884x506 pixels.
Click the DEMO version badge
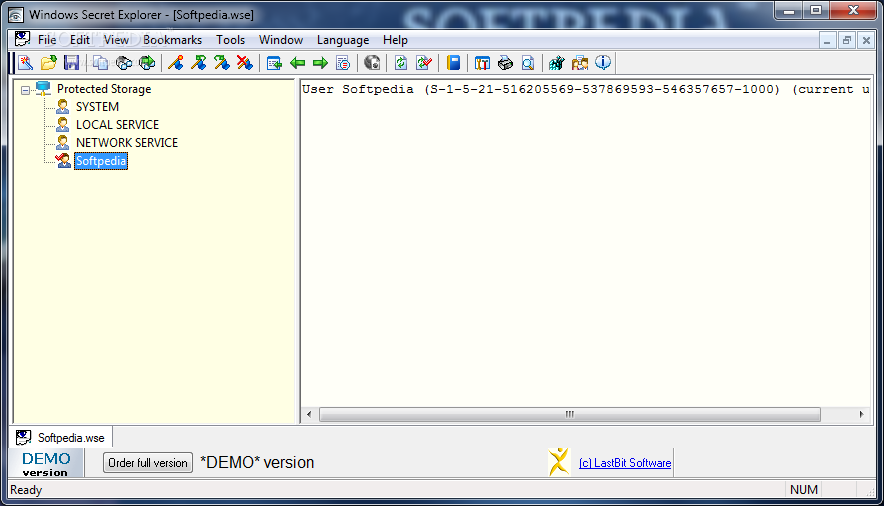(x=46, y=464)
